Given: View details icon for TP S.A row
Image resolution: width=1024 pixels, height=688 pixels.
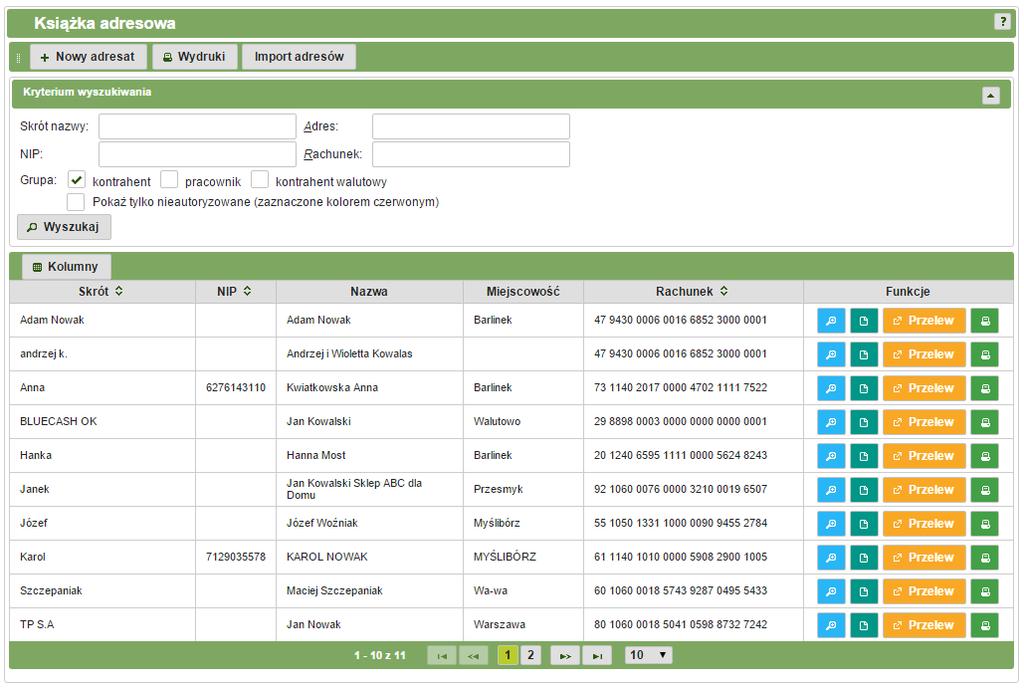Looking at the screenshot, I should tap(831, 626).
